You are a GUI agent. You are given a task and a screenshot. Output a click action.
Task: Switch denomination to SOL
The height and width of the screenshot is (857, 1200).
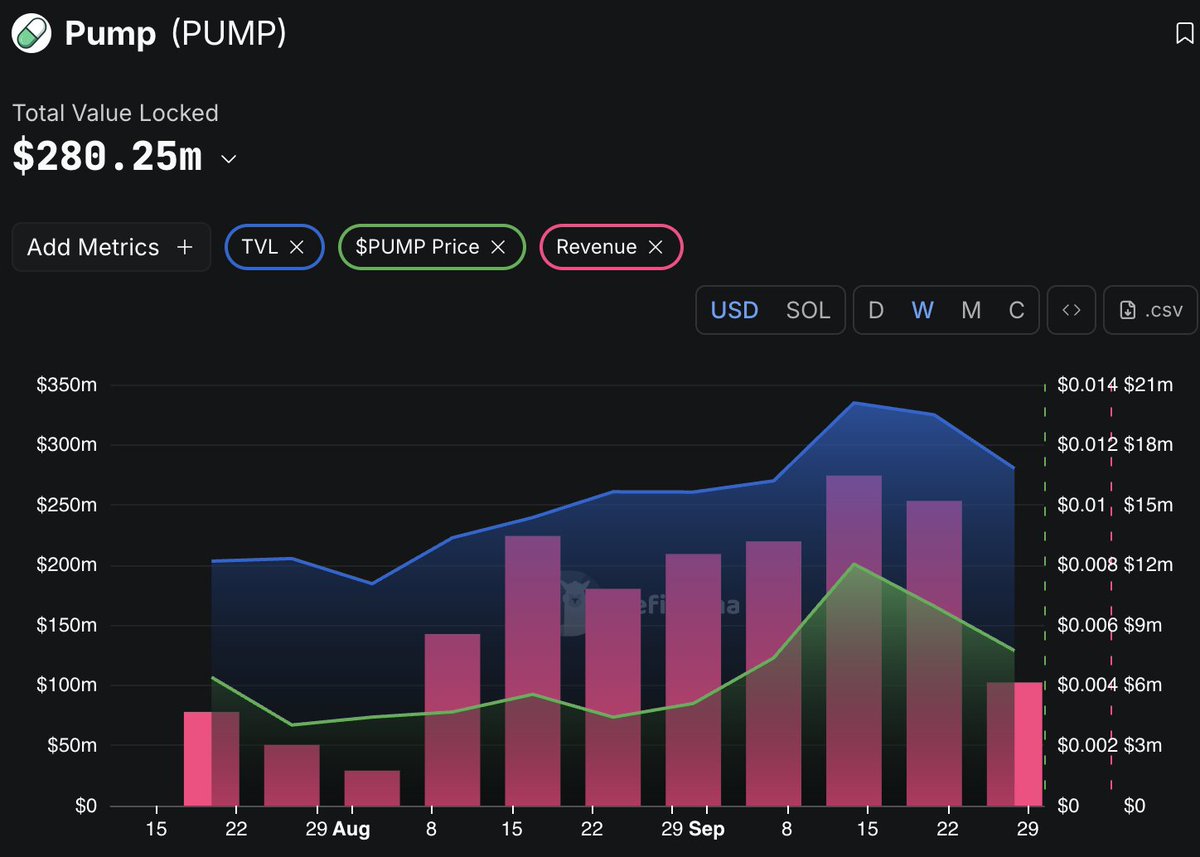(x=808, y=310)
